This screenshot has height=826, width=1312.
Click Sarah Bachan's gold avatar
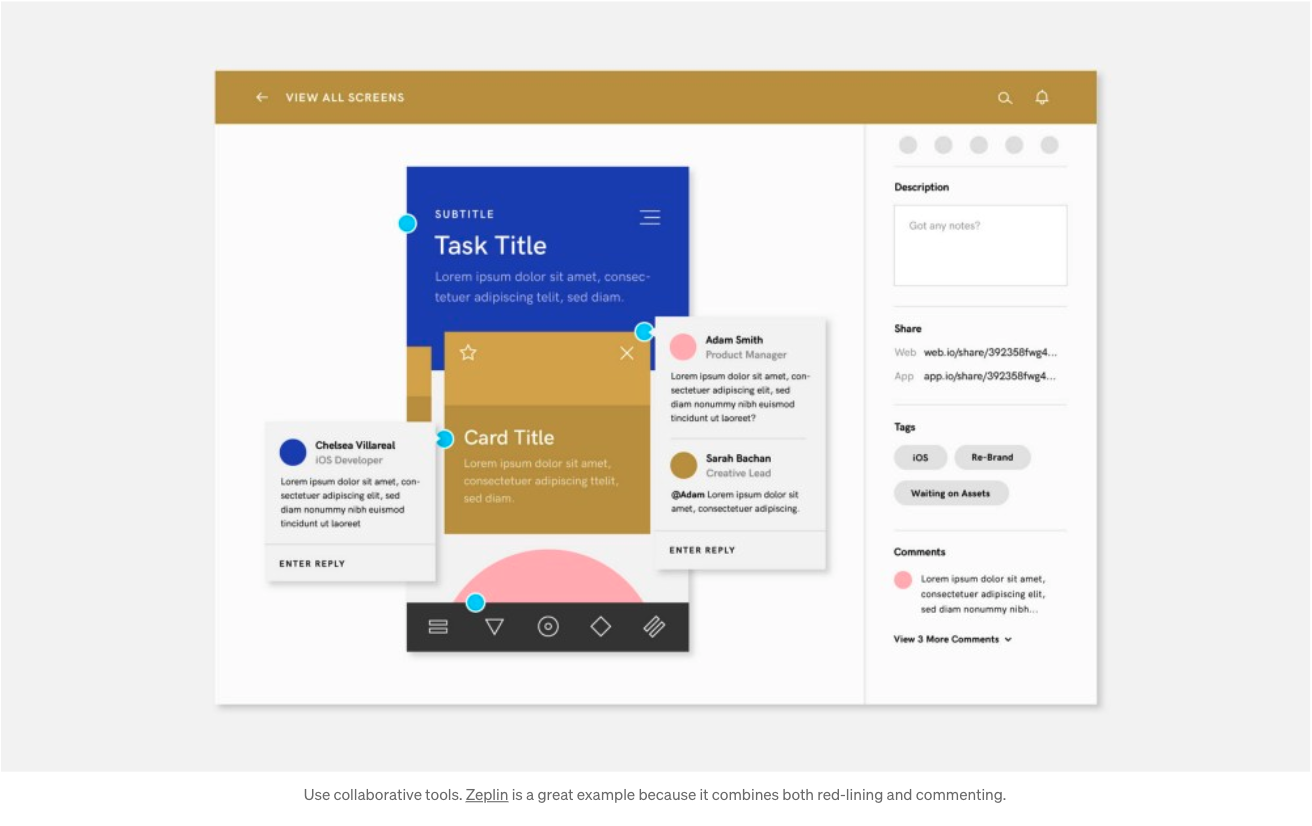pyautogui.click(x=683, y=465)
